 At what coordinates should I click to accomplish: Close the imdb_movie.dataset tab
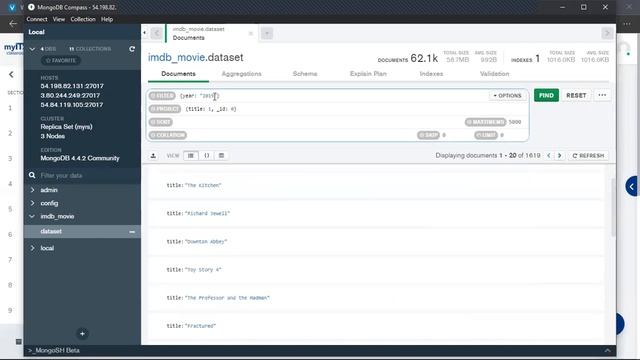point(251,33)
